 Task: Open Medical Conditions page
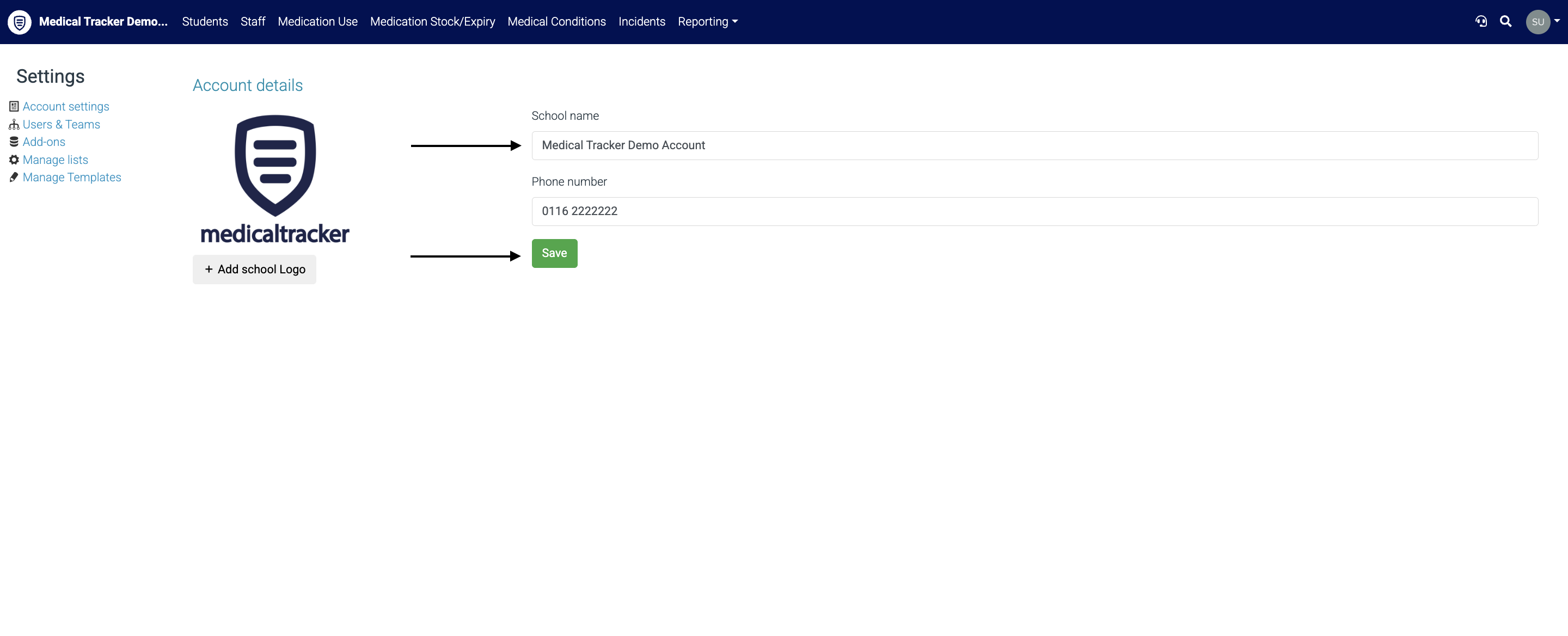(x=556, y=21)
